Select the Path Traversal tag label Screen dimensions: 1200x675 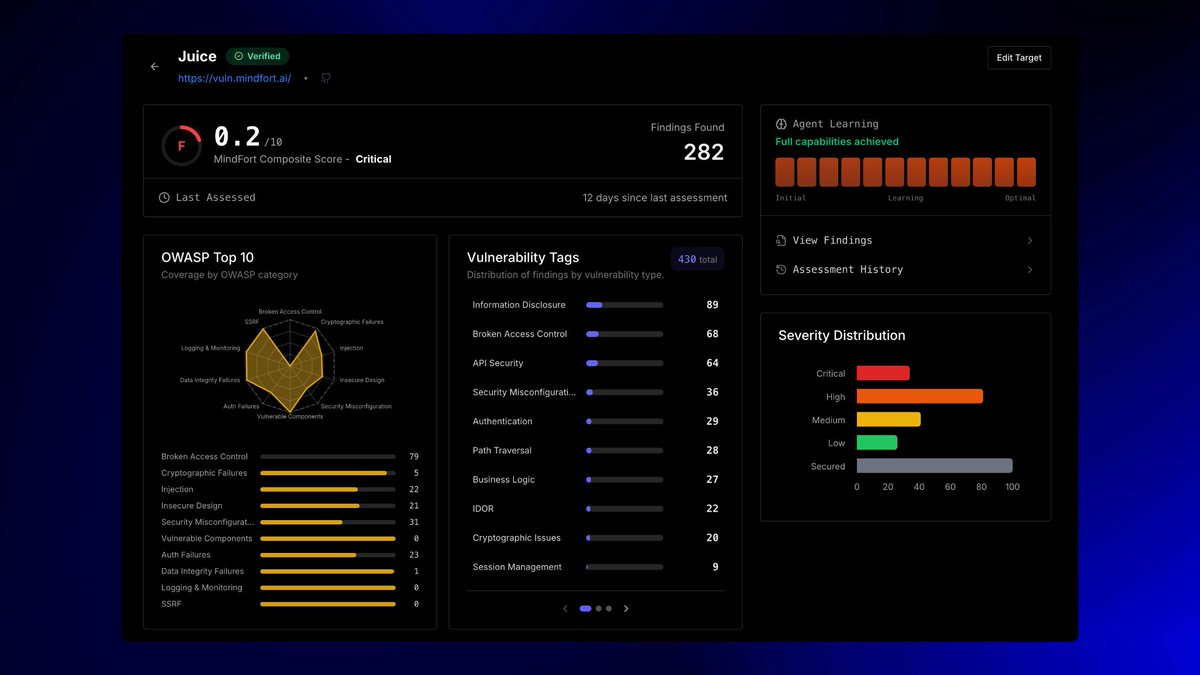(502, 450)
